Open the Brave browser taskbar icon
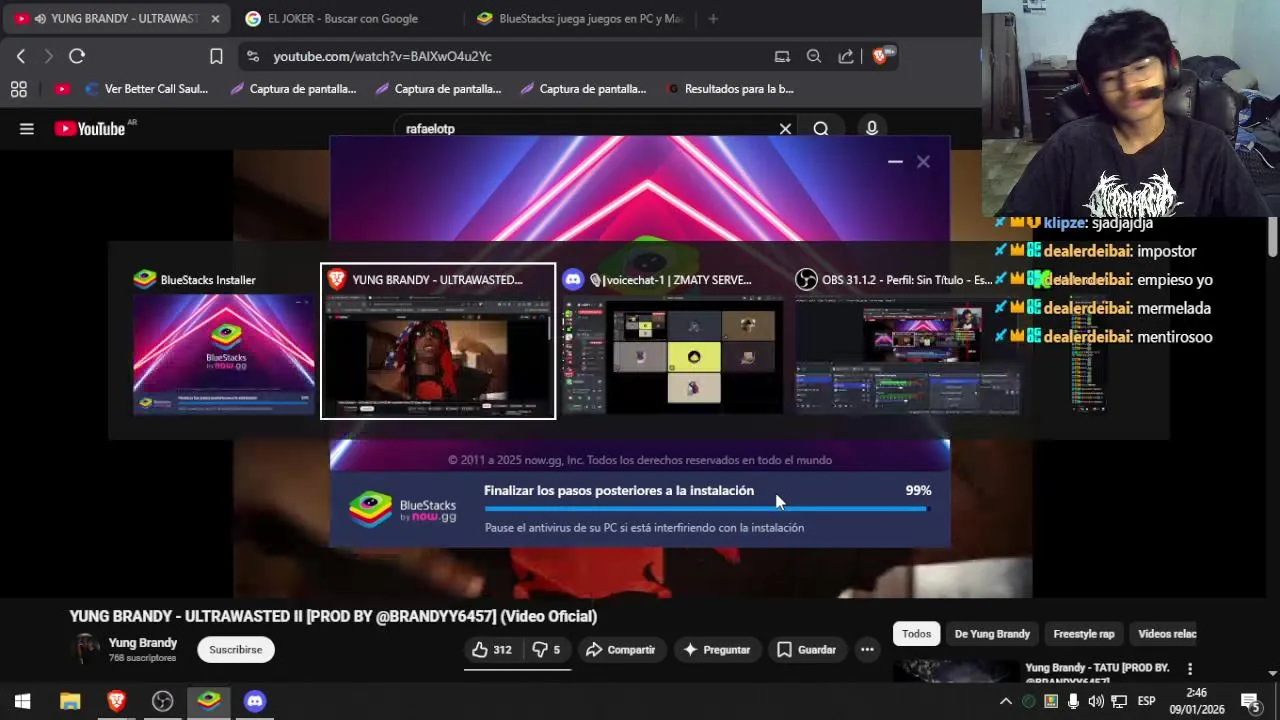Screen dimensions: 1280x720 (x=116, y=701)
